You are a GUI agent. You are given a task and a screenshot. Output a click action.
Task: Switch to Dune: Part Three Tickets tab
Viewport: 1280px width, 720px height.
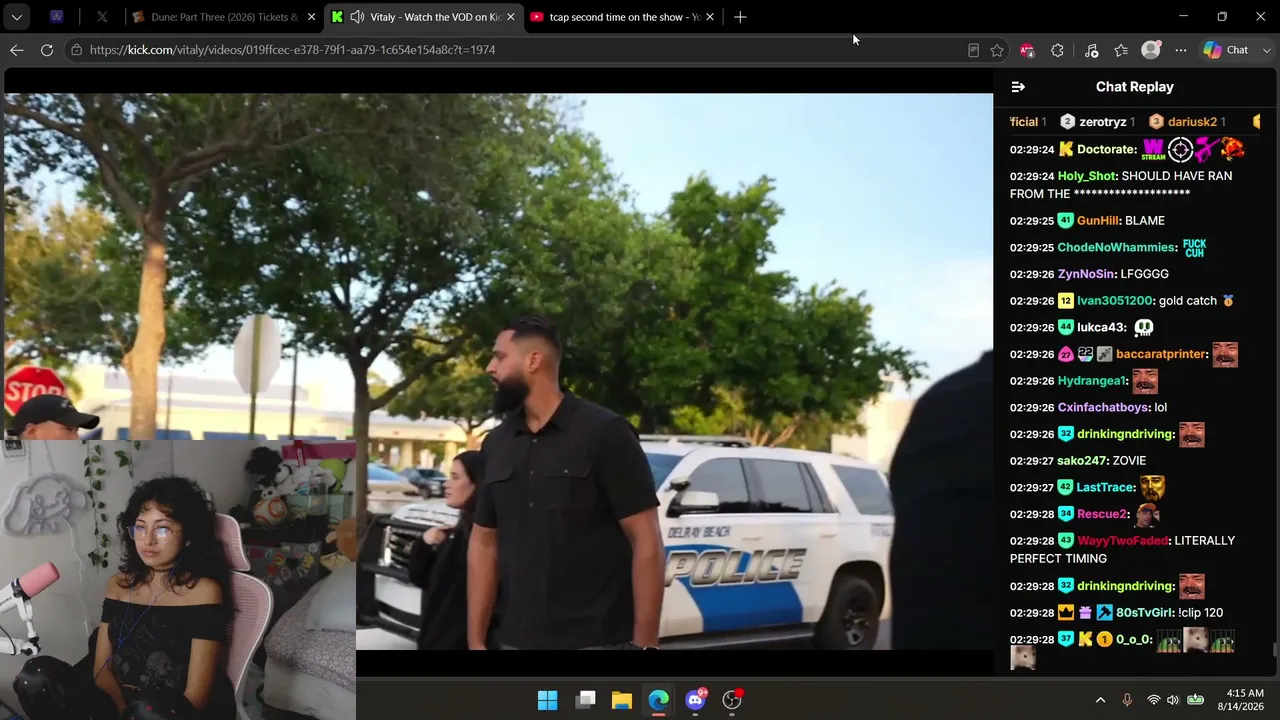224,17
